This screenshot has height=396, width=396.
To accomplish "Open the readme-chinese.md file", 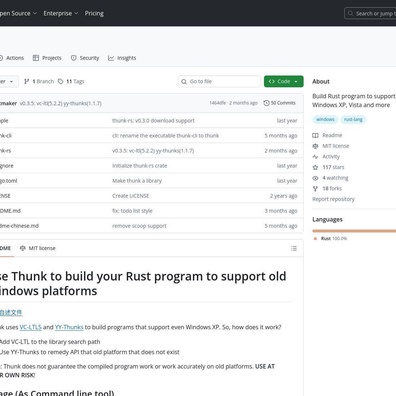I will 19,226.
